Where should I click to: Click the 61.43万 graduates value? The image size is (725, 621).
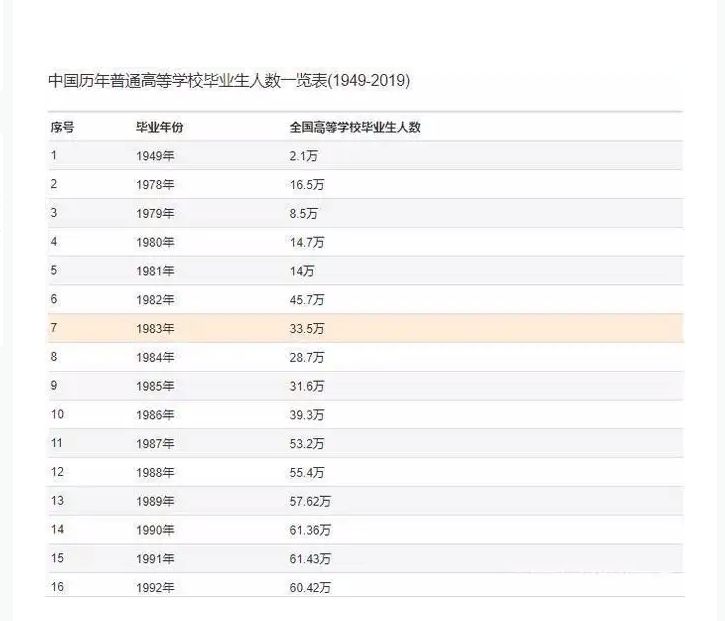pyautogui.click(x=310, y=559)
